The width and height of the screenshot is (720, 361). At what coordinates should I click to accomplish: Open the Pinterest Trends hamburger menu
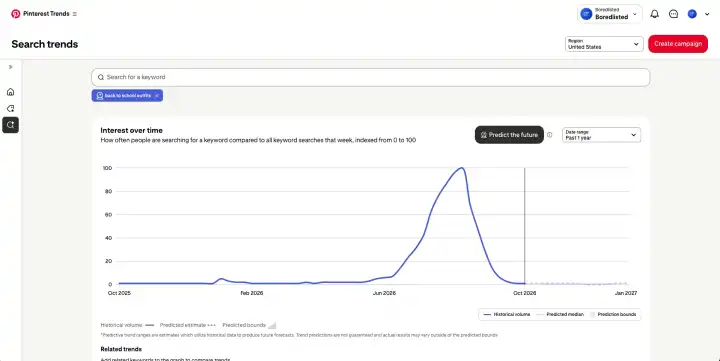click(75, 14)
